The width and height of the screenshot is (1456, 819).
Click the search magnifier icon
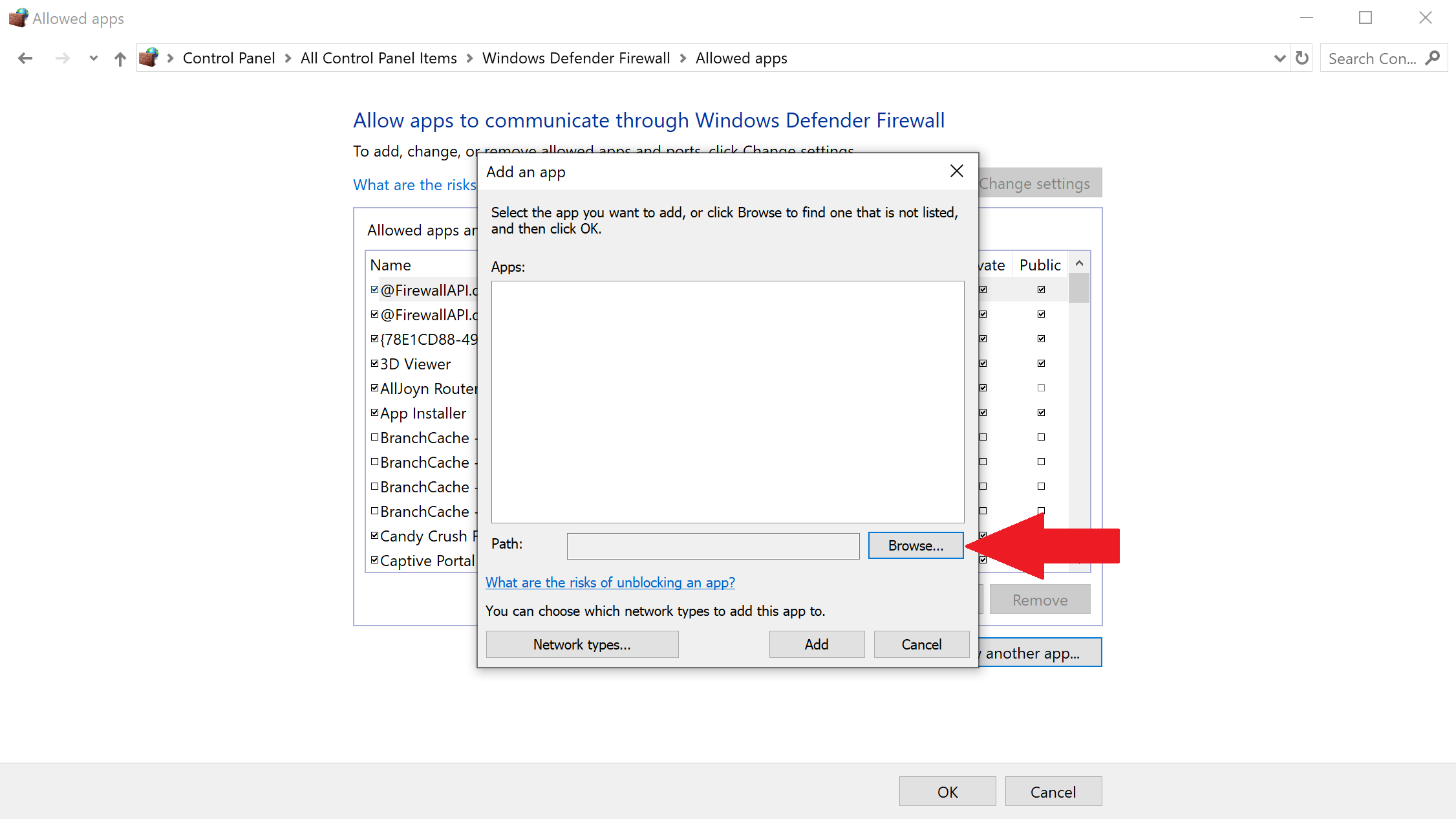(1433, 58)
